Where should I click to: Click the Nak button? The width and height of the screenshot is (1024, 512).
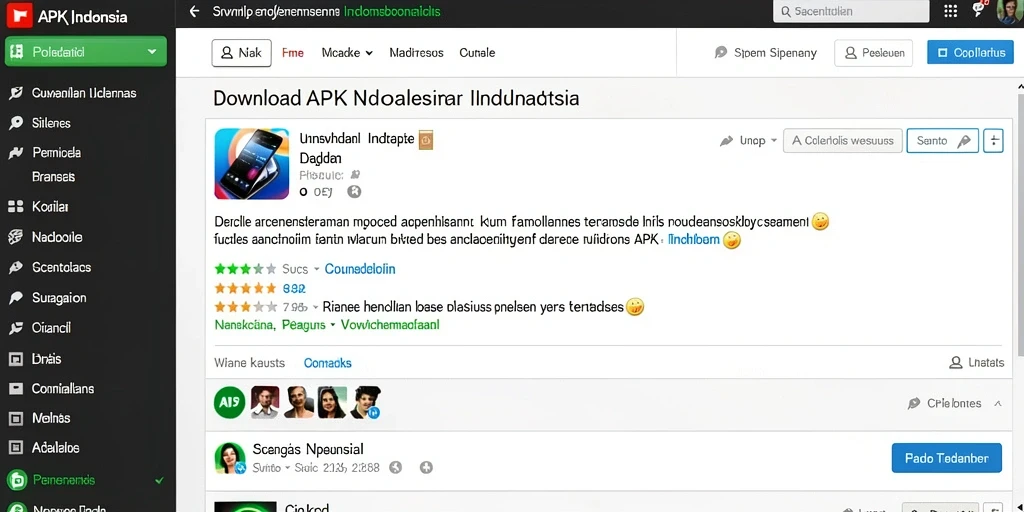(241, 53)
